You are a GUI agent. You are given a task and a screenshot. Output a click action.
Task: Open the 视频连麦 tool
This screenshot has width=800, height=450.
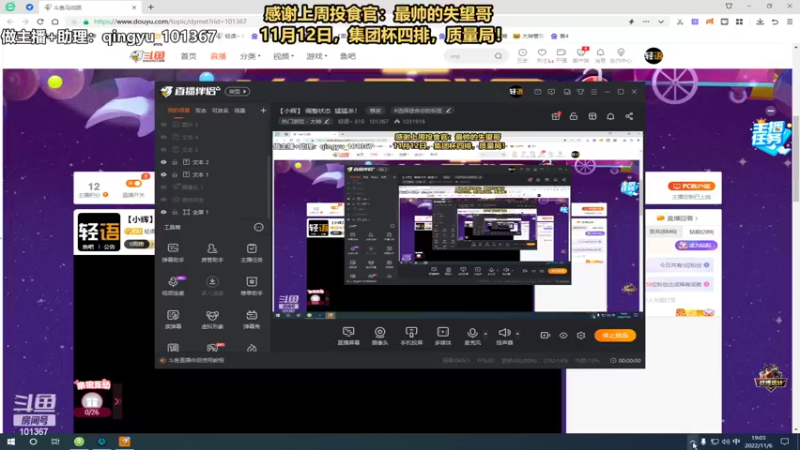click(173, 286)
